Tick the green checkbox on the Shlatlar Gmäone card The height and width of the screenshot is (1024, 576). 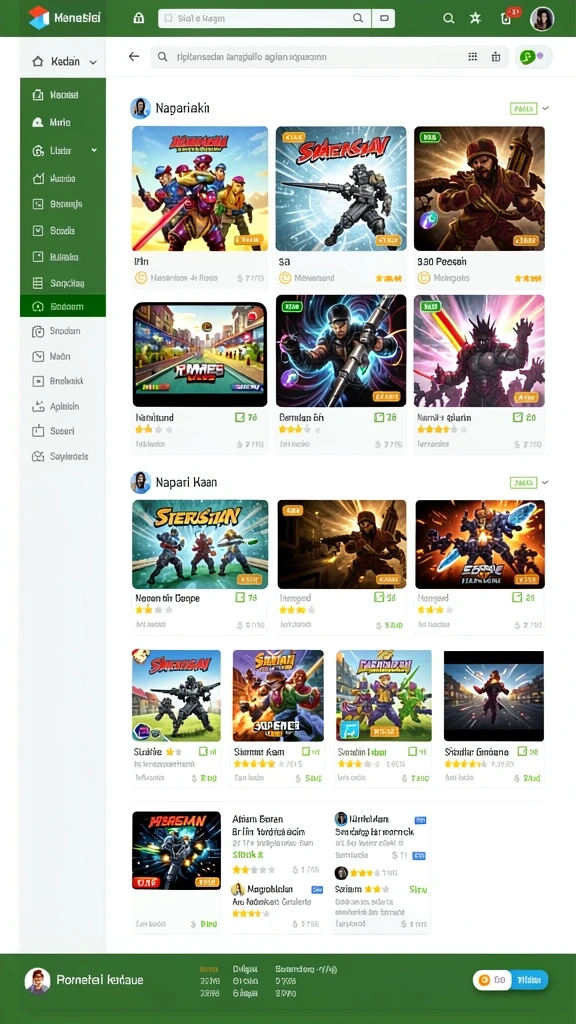point(522,752)
